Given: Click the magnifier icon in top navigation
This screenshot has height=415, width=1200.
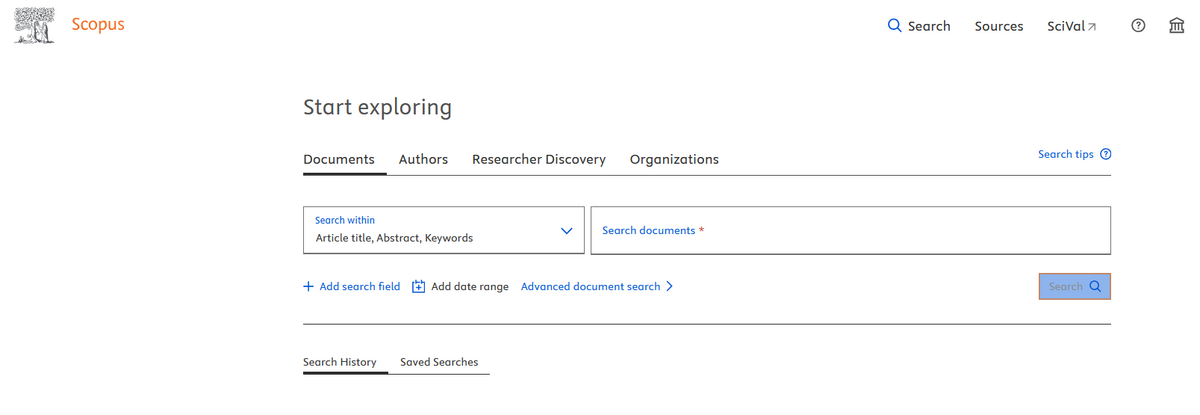Looking at the screenshot, I should [895, 26].
